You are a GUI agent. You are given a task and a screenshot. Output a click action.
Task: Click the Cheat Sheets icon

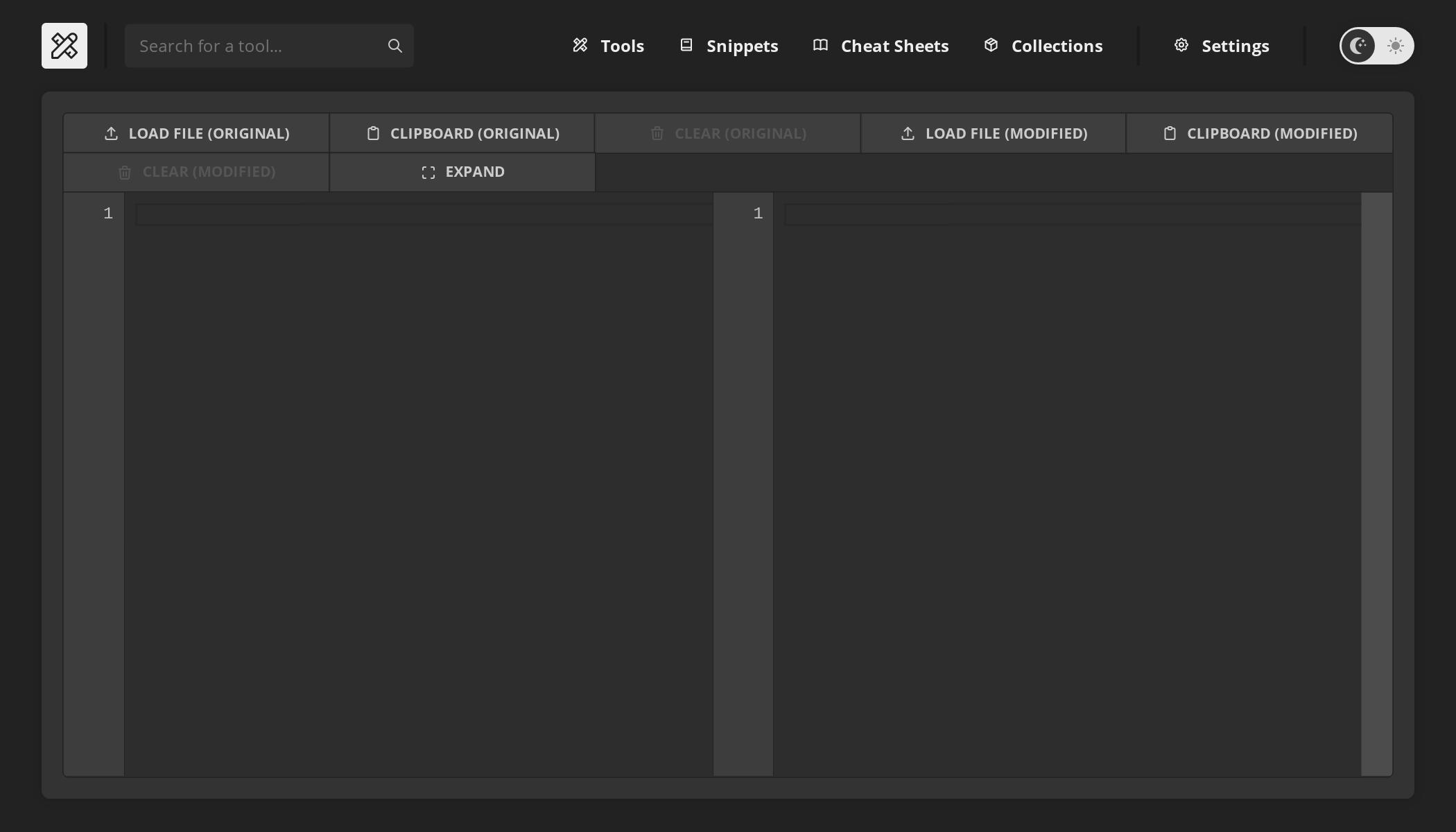(820, 44)
